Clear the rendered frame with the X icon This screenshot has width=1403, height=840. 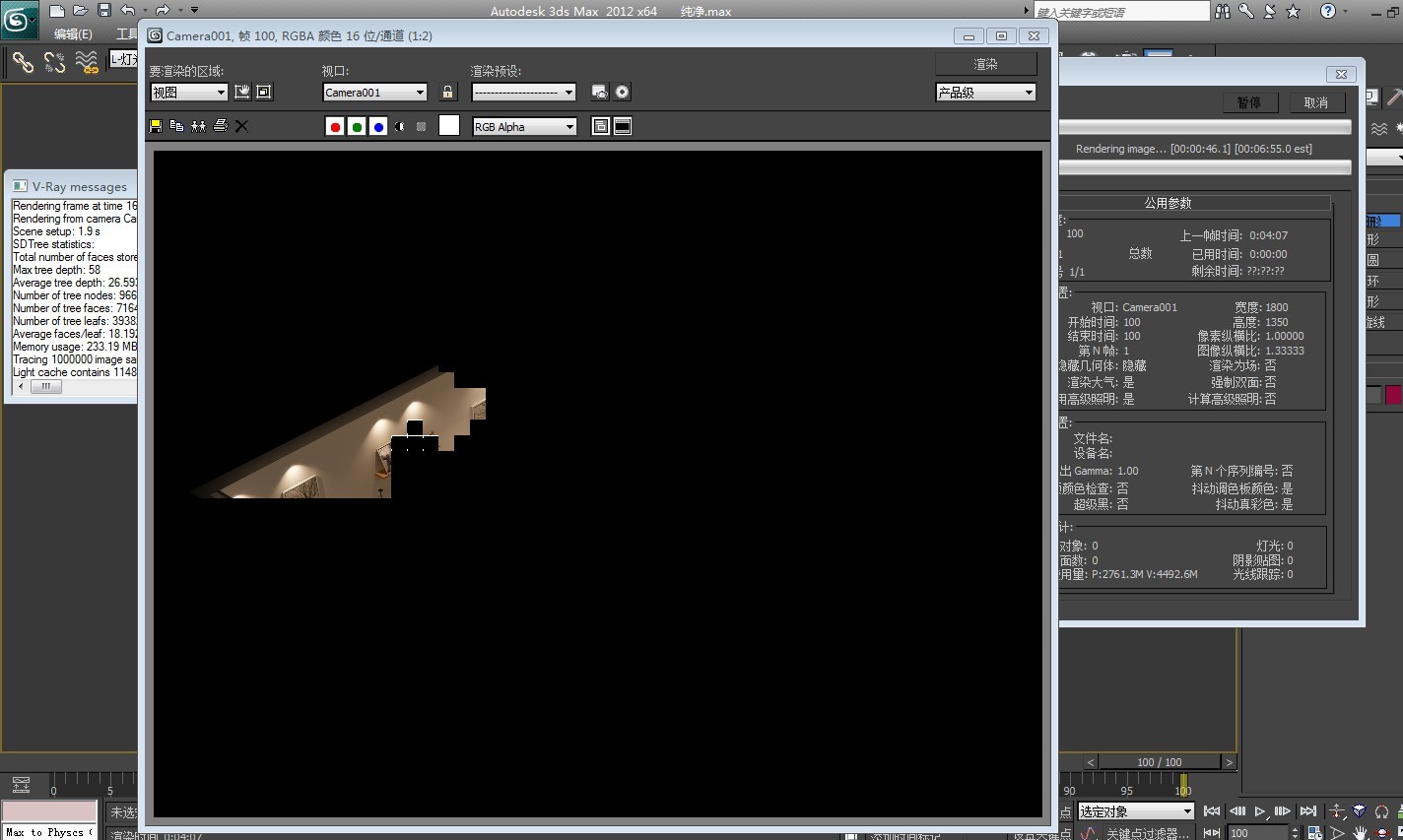tap(242, 126)
